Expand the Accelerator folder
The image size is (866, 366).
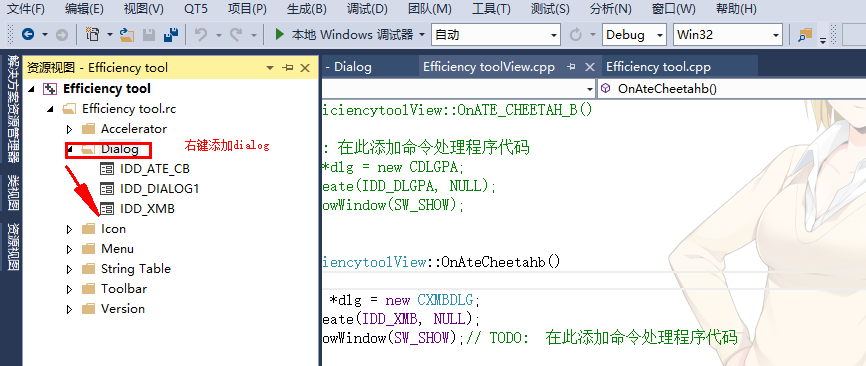point(70,129)
